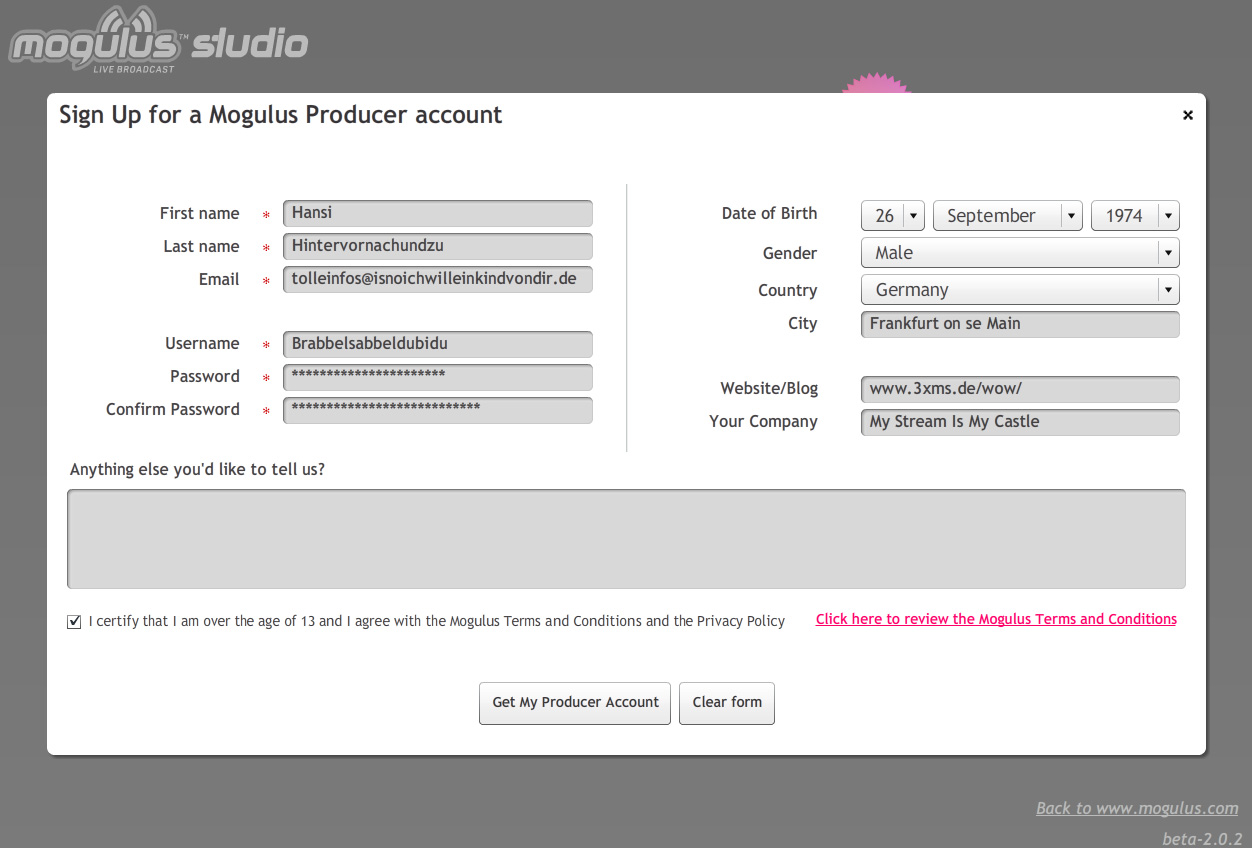Click the Email input field

pyautogui.click(x=438, y=279)
